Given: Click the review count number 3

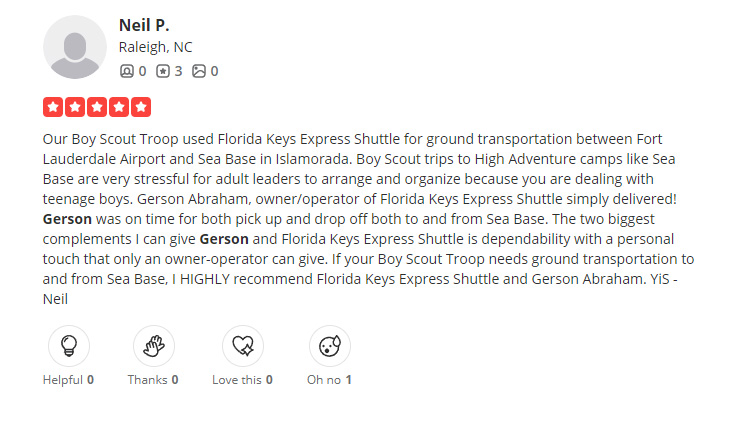Looking at the screenshot, I should pos(178,71).
